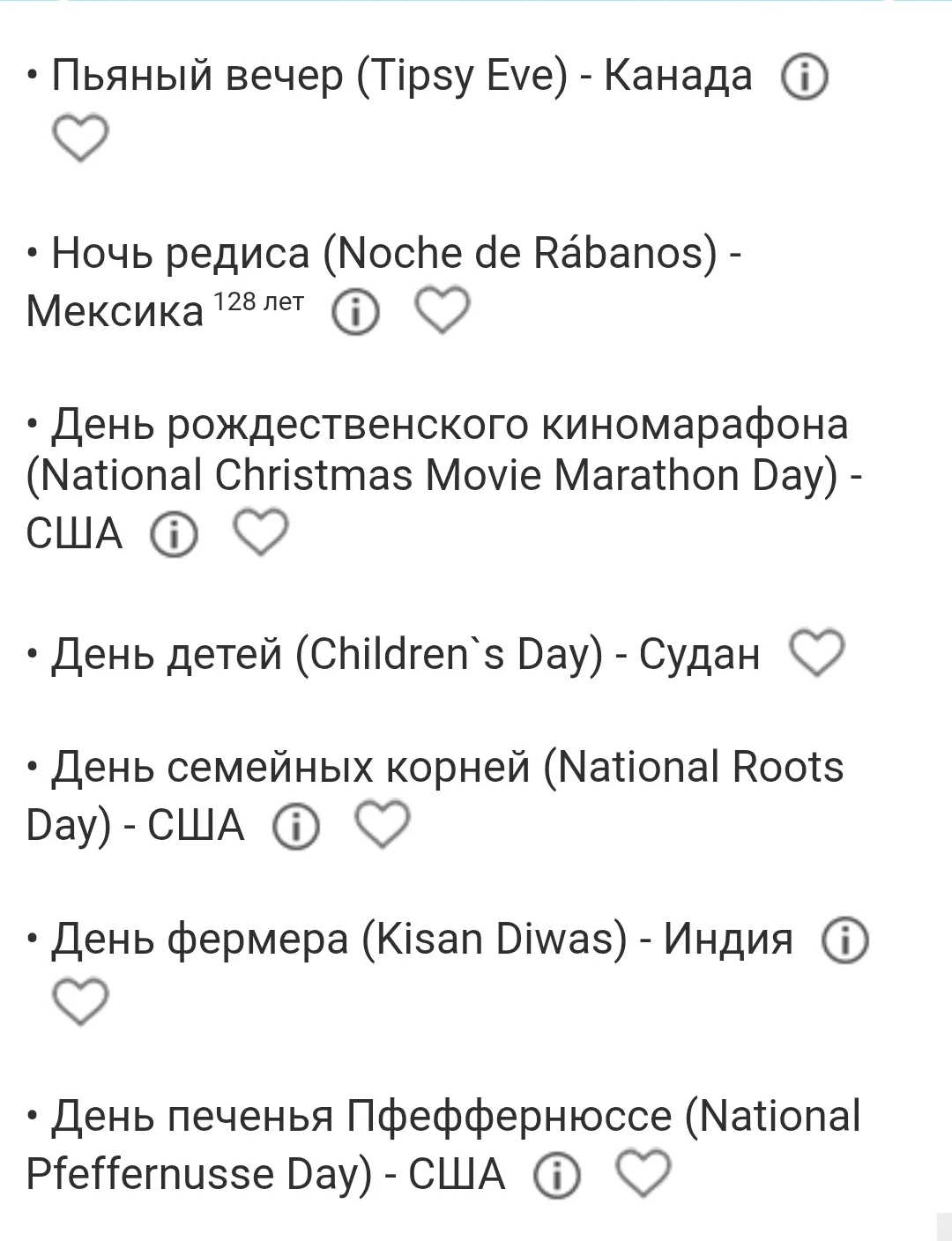Screen dimensions: 952x1241
Task: Open info for National Pfeffernusse Day
Action: click(557, 1175)
